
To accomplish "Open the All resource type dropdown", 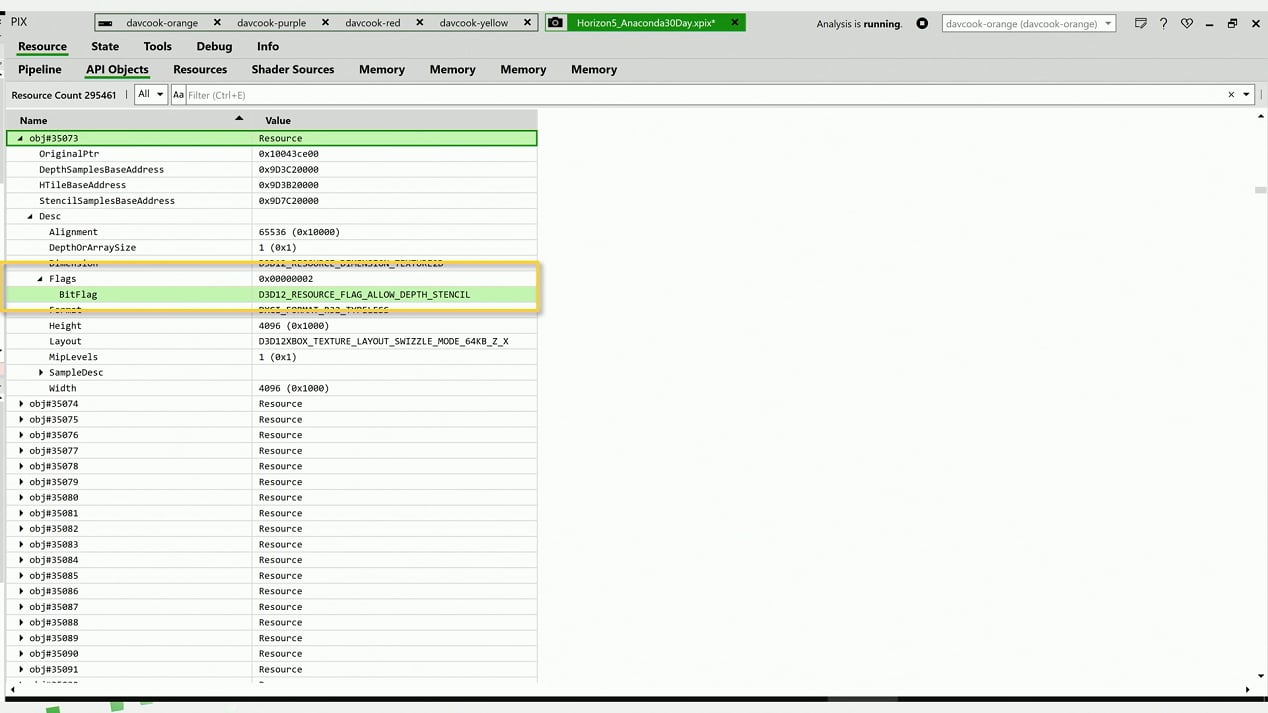I will tap(151, 95).
